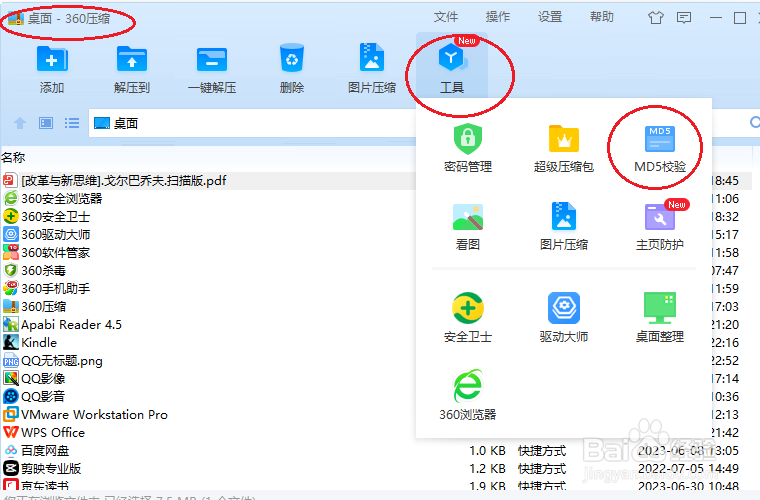
Task: Switch to list view icon
Action: [x=72, y=123]
